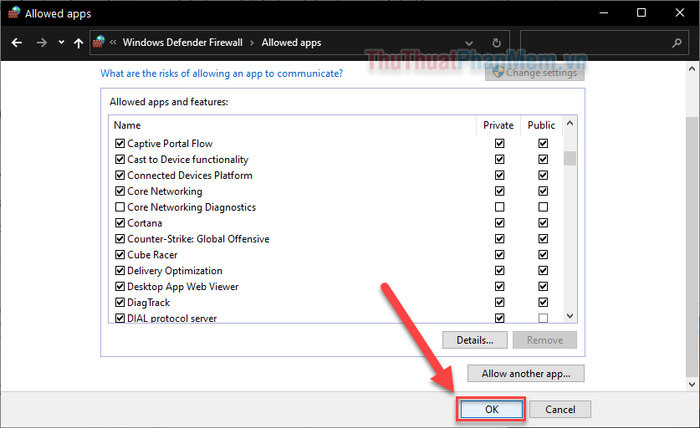
Task: Toggle Public checkbox for DiagTrack
Action: click(543, 302)
